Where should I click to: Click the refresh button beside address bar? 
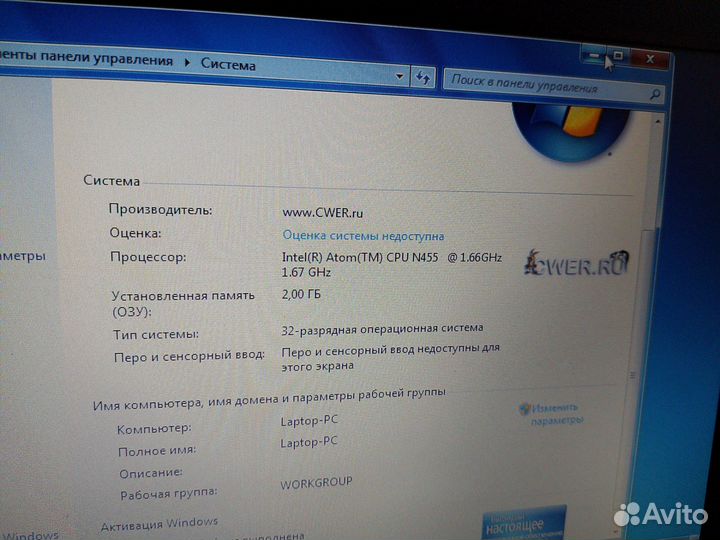tap(422, 78)
